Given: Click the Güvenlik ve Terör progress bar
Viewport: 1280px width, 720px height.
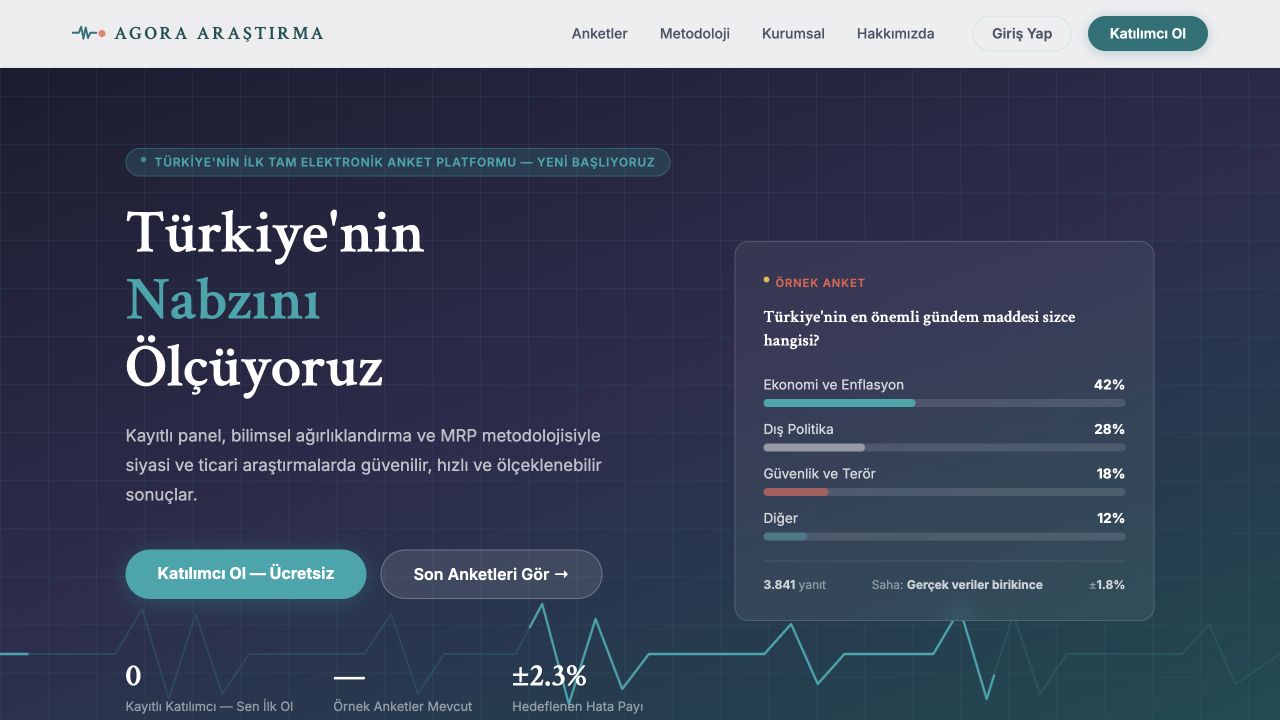Looking at the screenshot, I should [944, 492].
